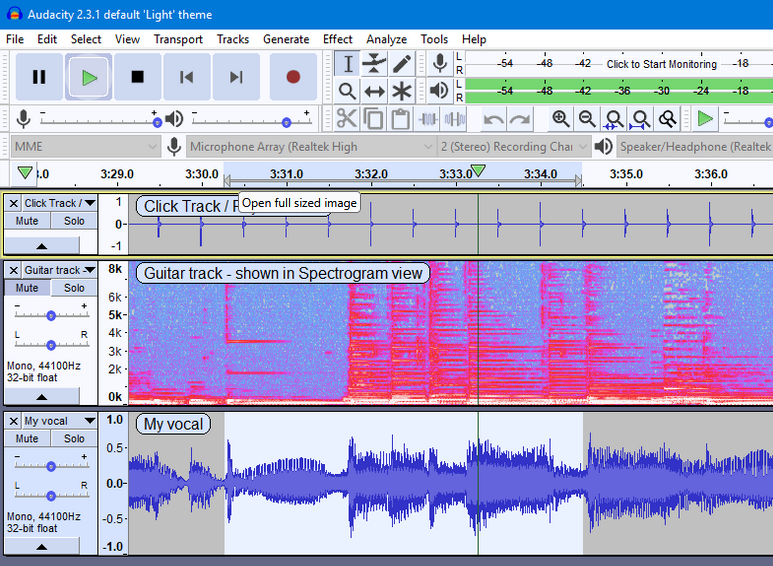
Task: Start playback with the Play button
Action: coord(89,77)
